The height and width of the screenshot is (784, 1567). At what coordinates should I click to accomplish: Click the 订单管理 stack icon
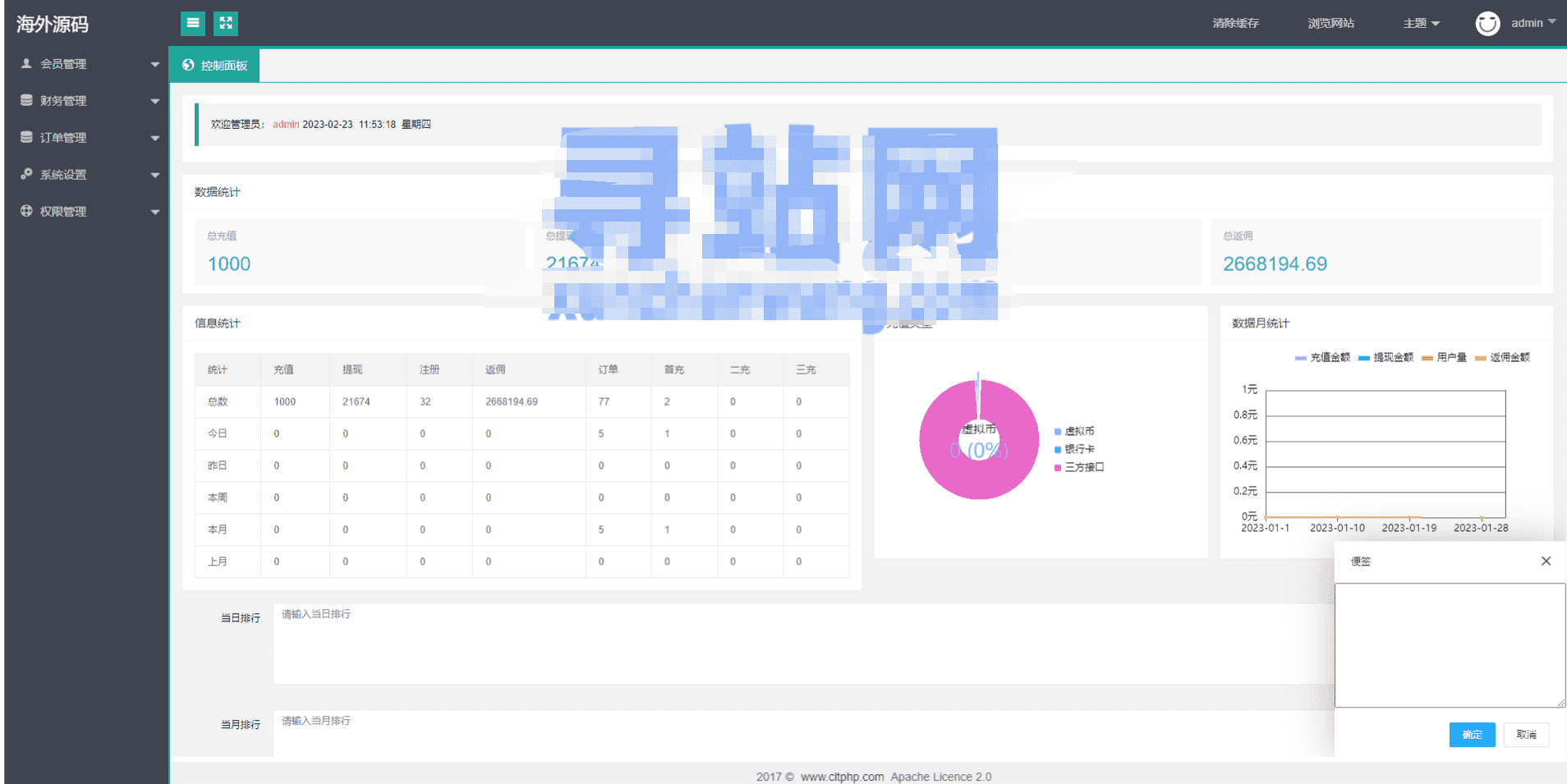point(26,137)
